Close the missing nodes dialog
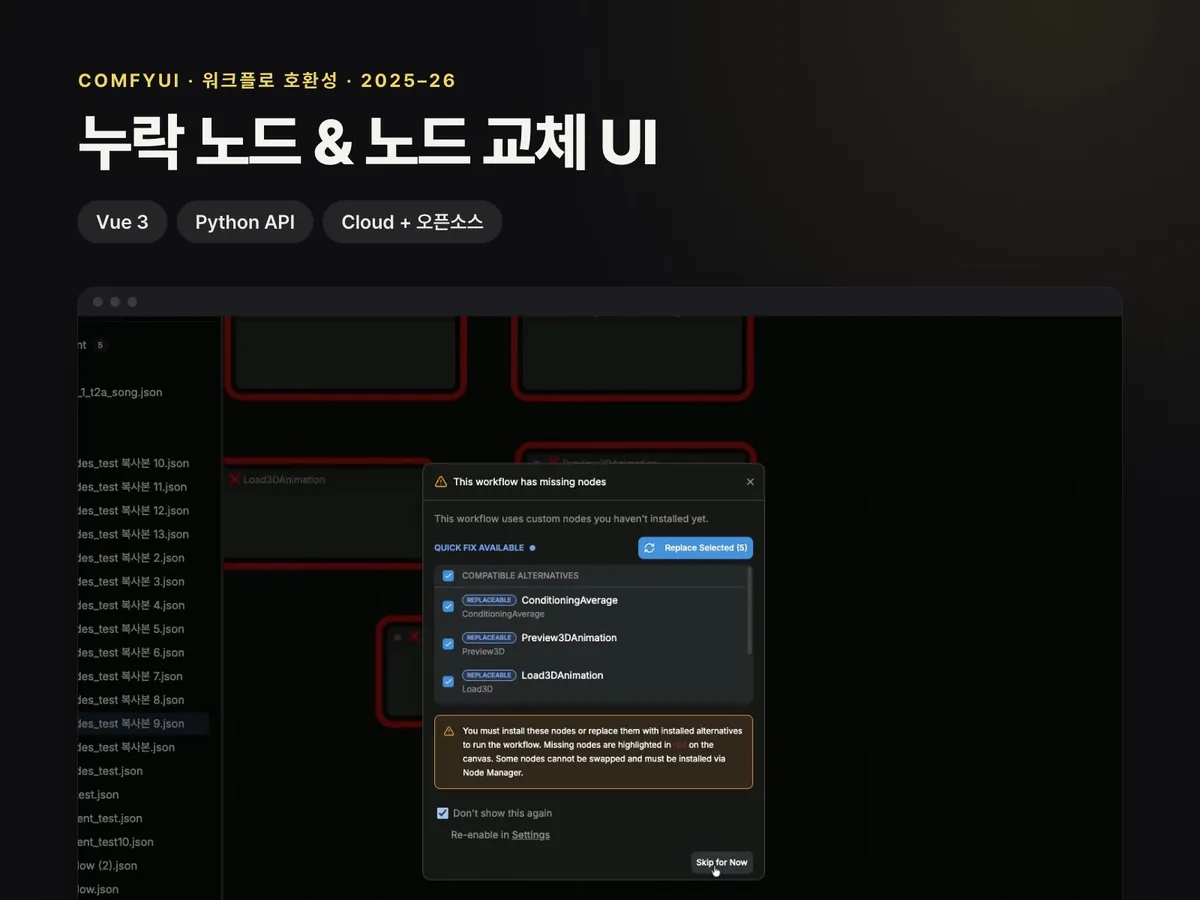Image resolution: width=1200 pixels, height=900 pixels. coord(750,482)
